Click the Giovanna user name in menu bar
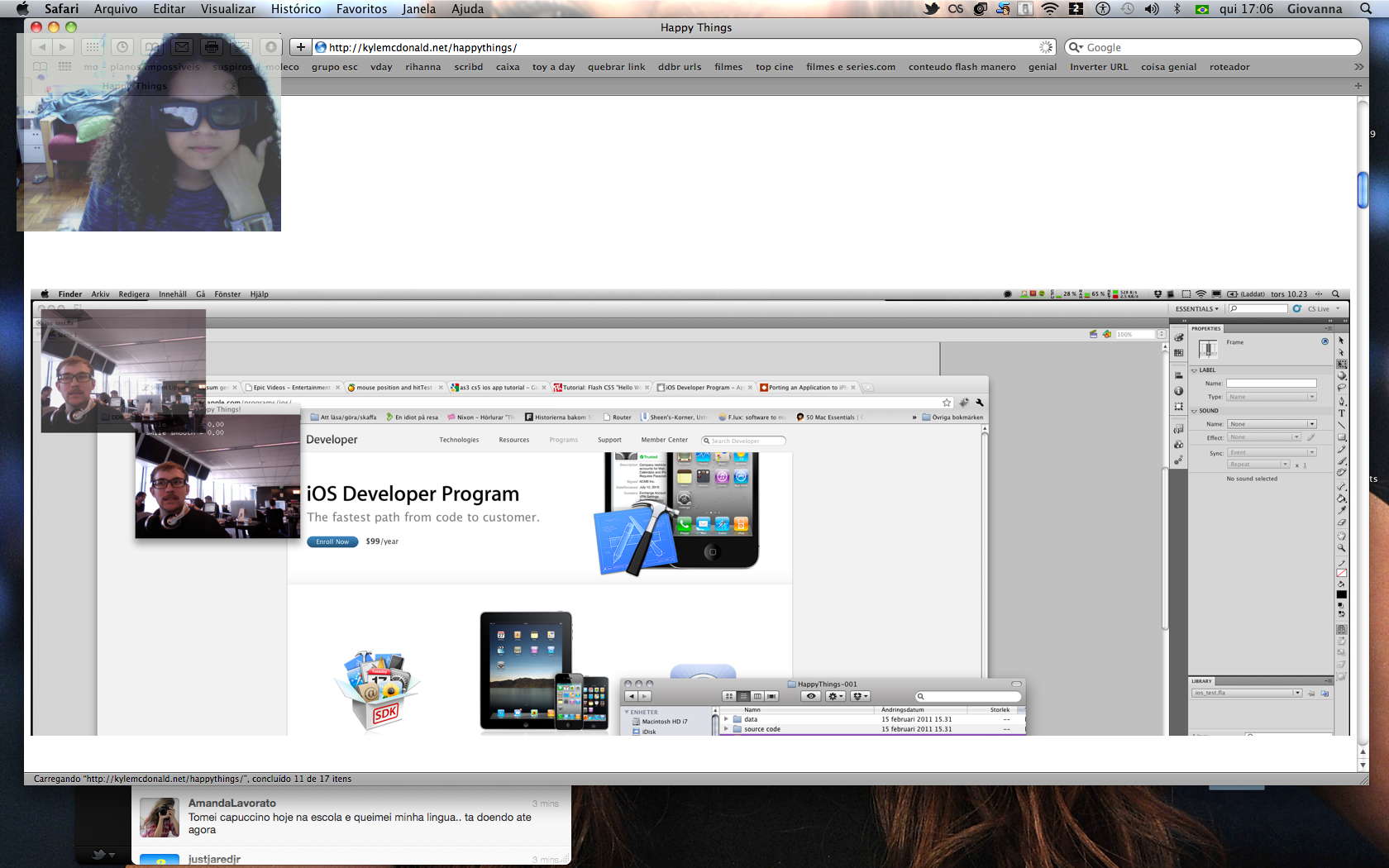The image size is (1389, 868). click(1315, 9)
